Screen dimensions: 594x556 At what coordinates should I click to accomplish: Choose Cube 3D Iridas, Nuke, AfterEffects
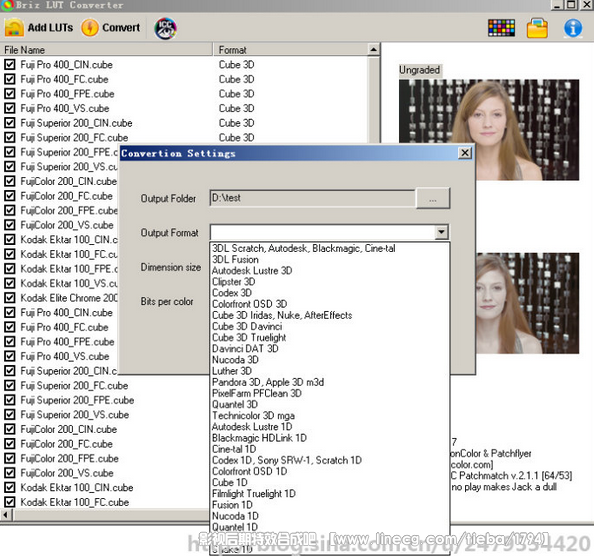pyautogui.click(x=282, y=315)
